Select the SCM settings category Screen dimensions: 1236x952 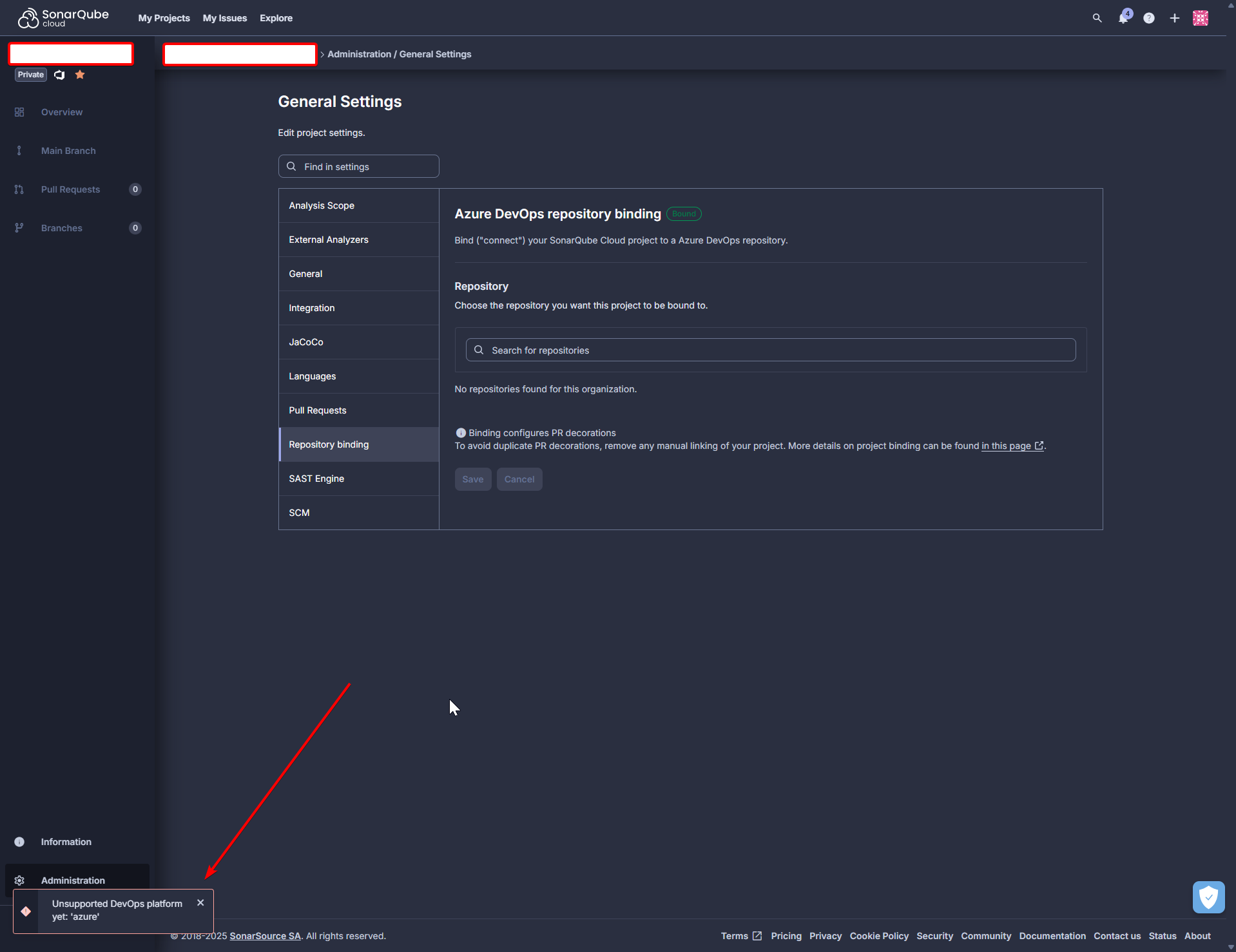tap(359, 513)
